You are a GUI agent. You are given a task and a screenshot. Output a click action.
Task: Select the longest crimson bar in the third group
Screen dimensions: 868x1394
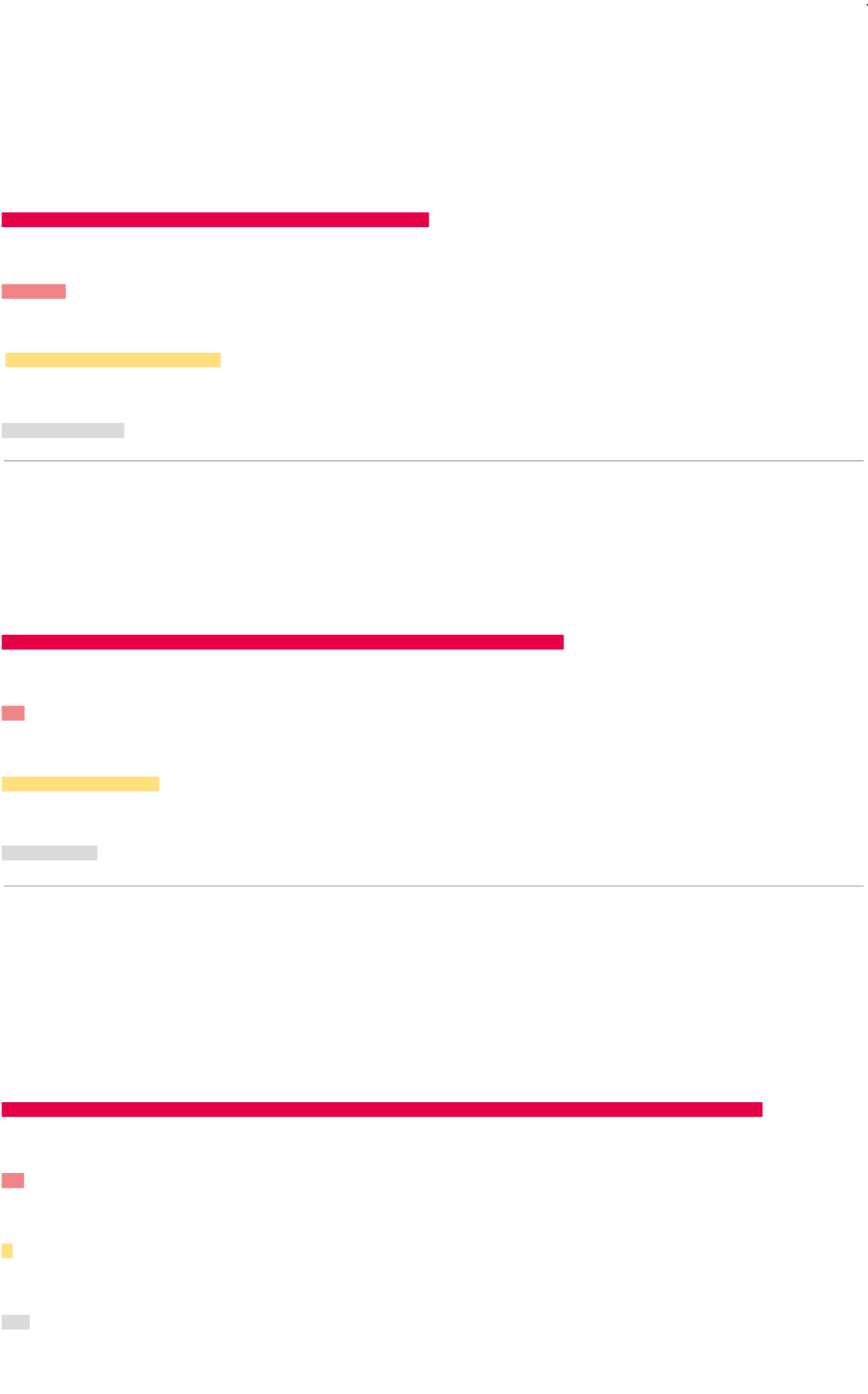coord(382,1110)
